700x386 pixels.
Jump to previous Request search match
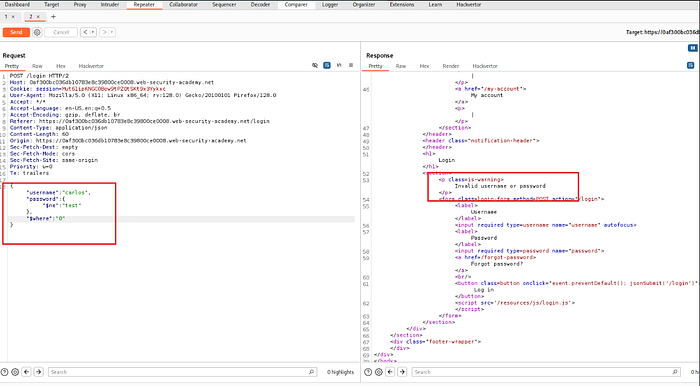click(27, 372)
